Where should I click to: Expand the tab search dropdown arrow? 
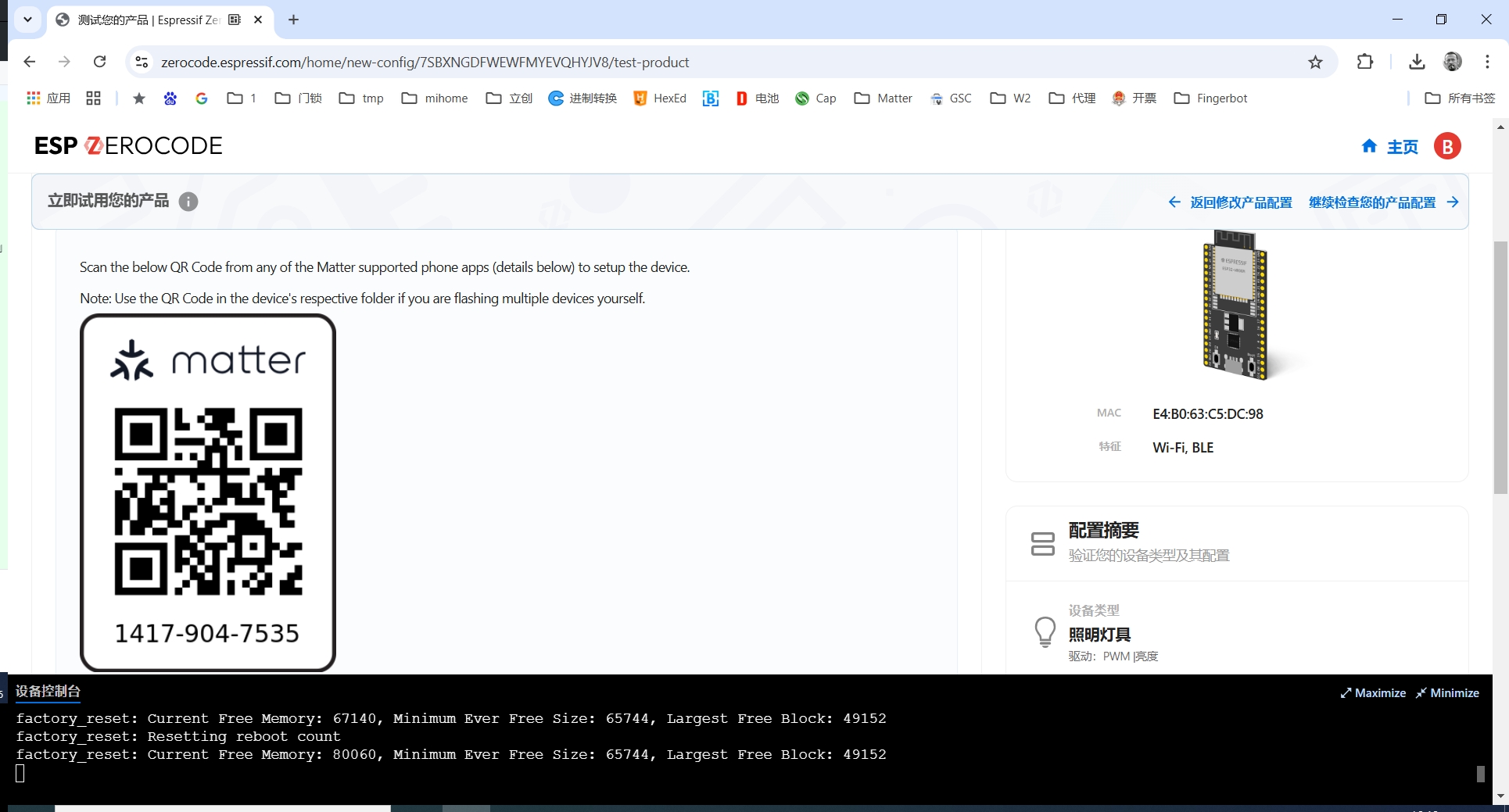point(27,20)
